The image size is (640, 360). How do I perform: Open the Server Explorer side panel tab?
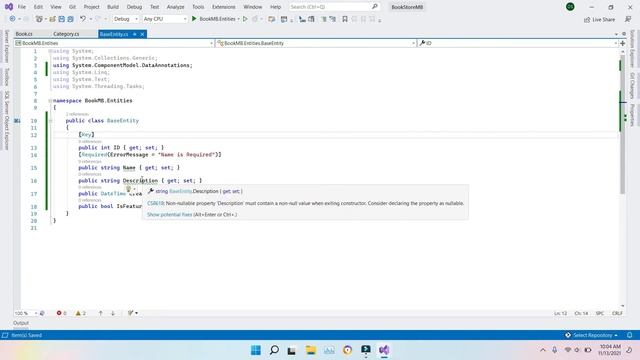click(6, 46)
